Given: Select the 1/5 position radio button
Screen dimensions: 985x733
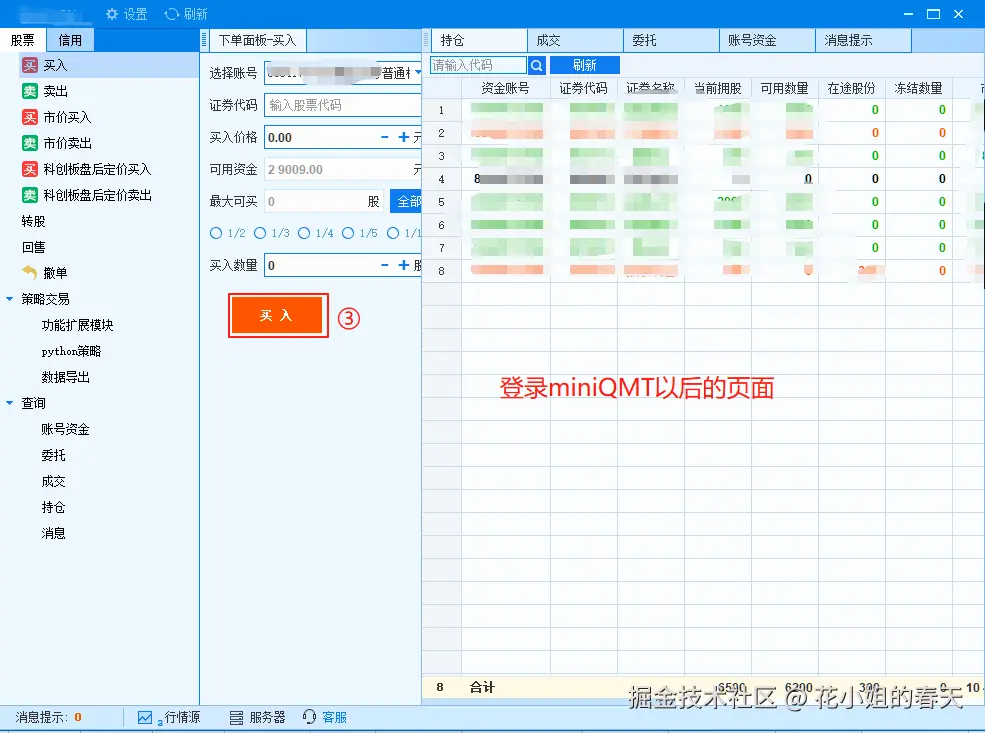Looking at the screenshot, I should tap(348, 233).
